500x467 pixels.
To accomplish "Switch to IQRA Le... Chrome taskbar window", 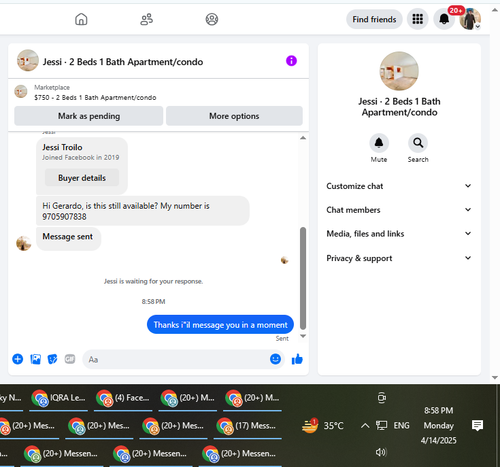I will (x=59, y=398).
